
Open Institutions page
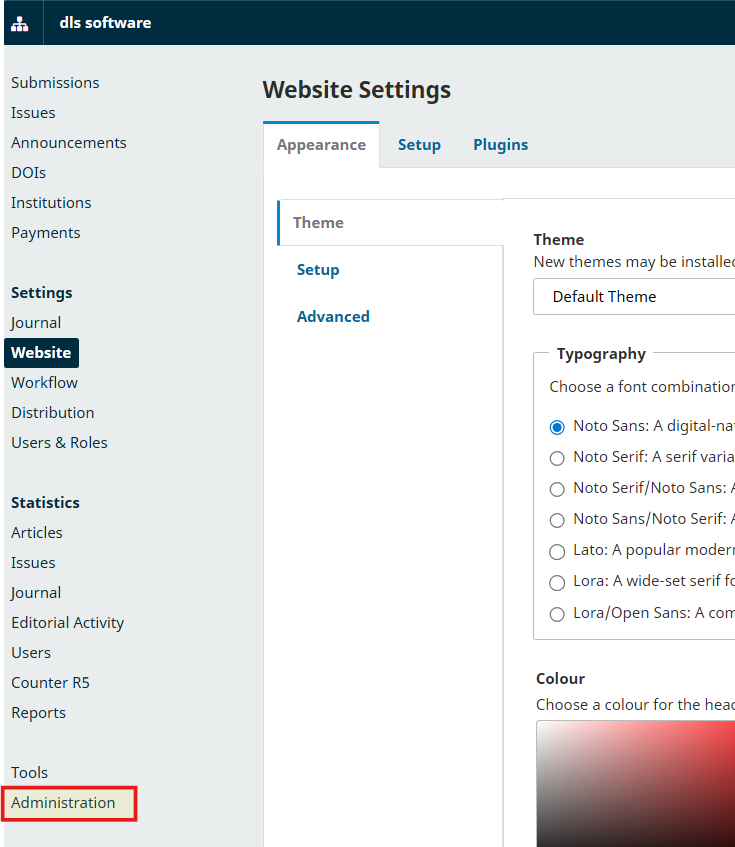click(x=51, y=203)
